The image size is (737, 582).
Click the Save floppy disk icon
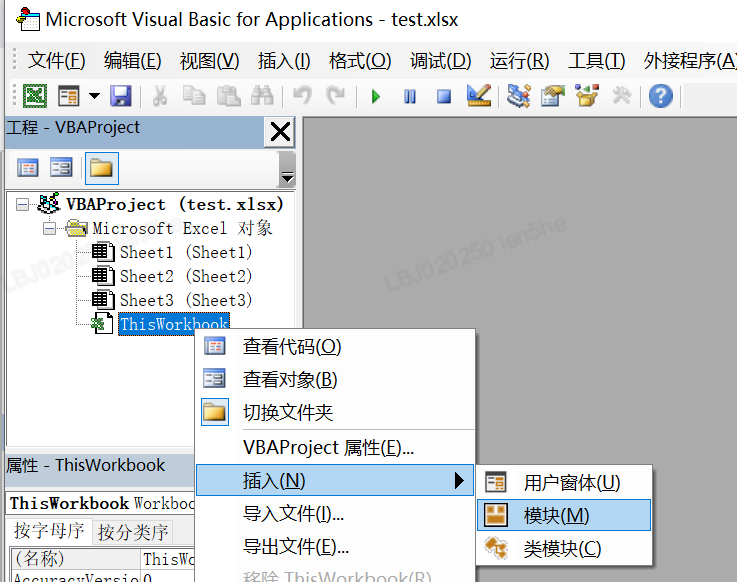tap(121, 96)
